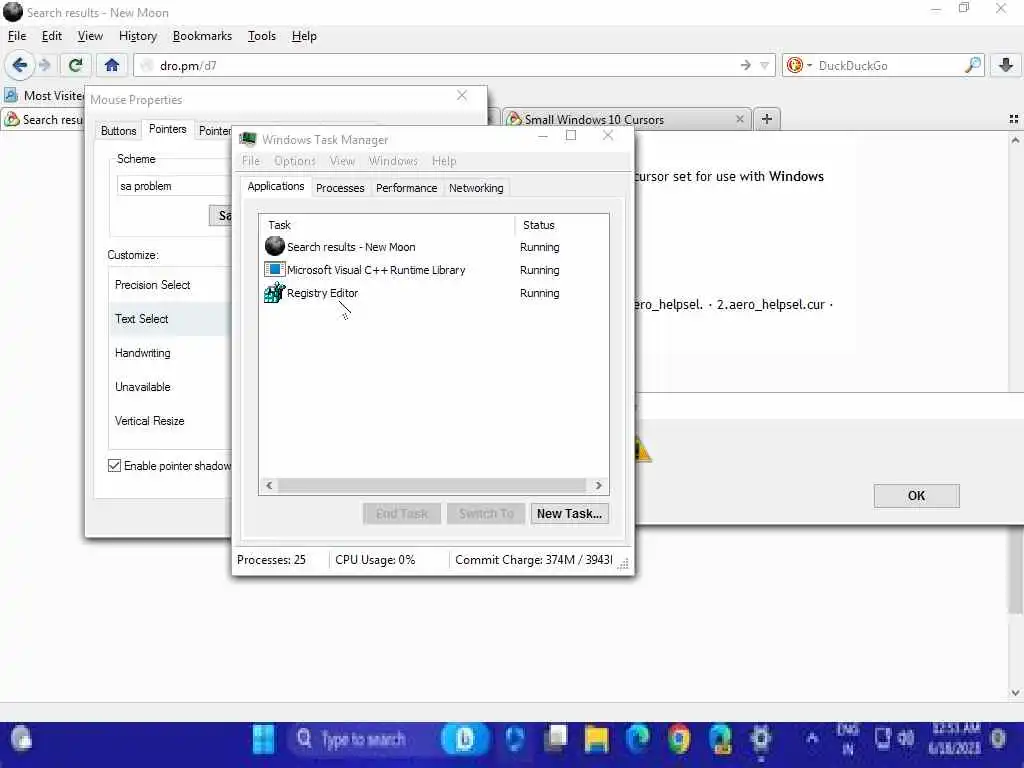Click the Most Visited bookmark icon
Viewport: 1024px width, 768px height.
pyautogui.click(x=11, y=95)
